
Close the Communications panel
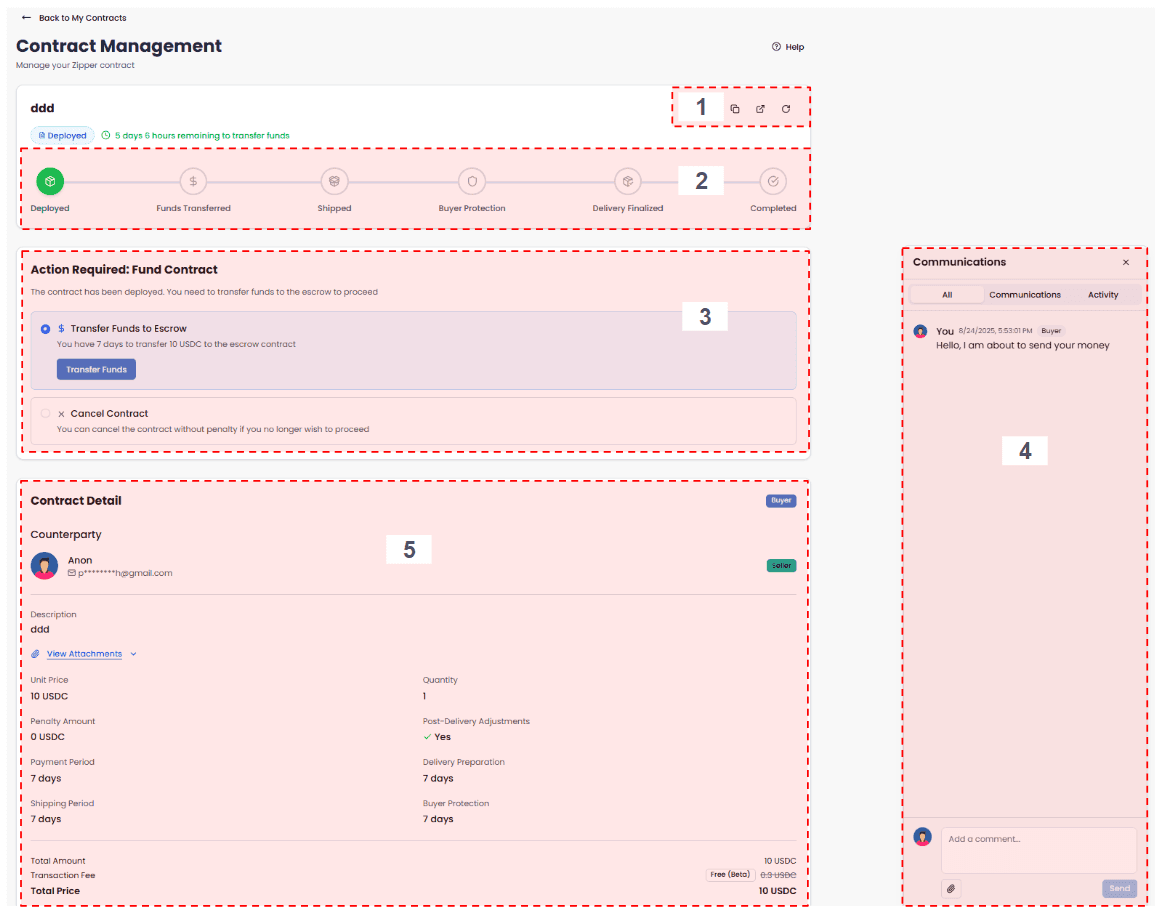pyautogui.click(x=1126, y=262)
